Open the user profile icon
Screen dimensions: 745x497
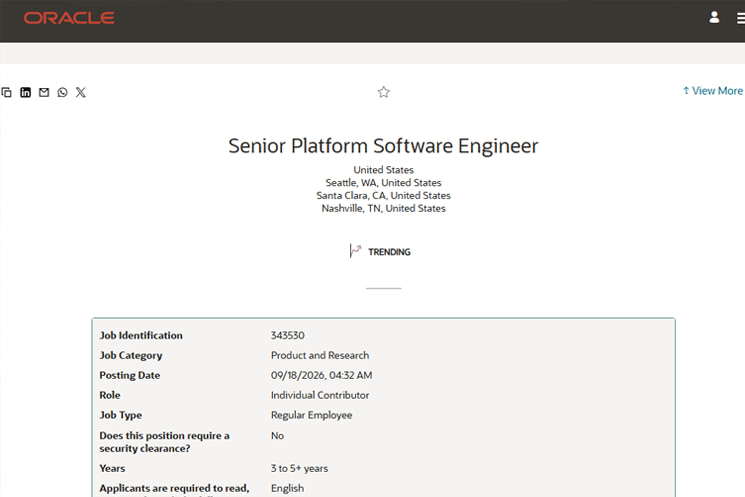coord(714,18)
